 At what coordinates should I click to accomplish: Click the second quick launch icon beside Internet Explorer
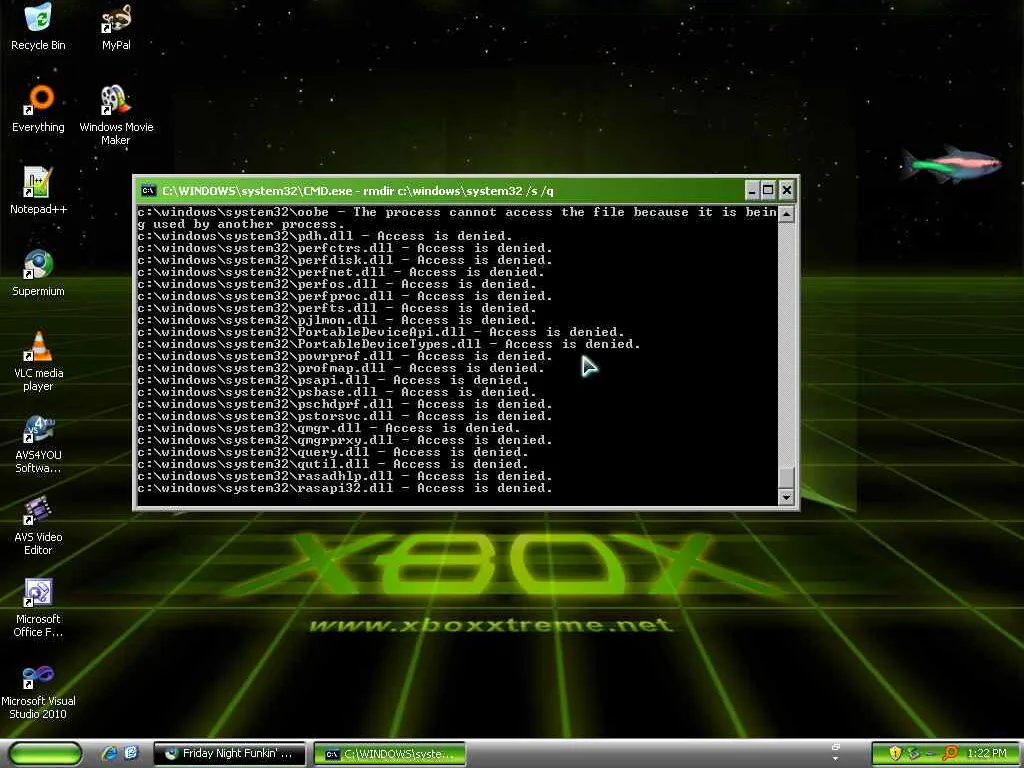131,754
